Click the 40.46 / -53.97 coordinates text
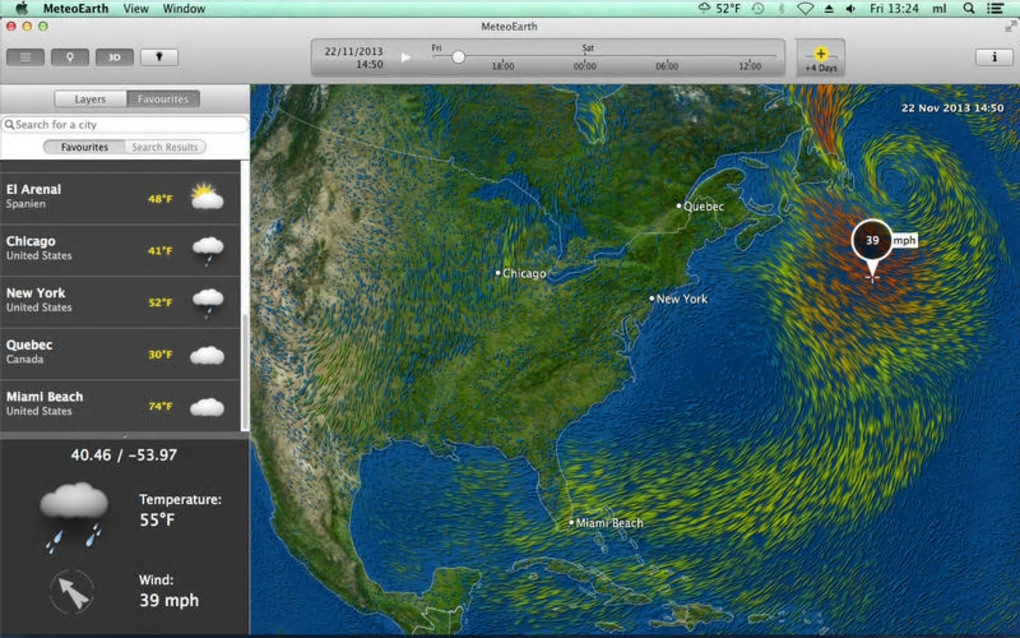 pos(124,455)
